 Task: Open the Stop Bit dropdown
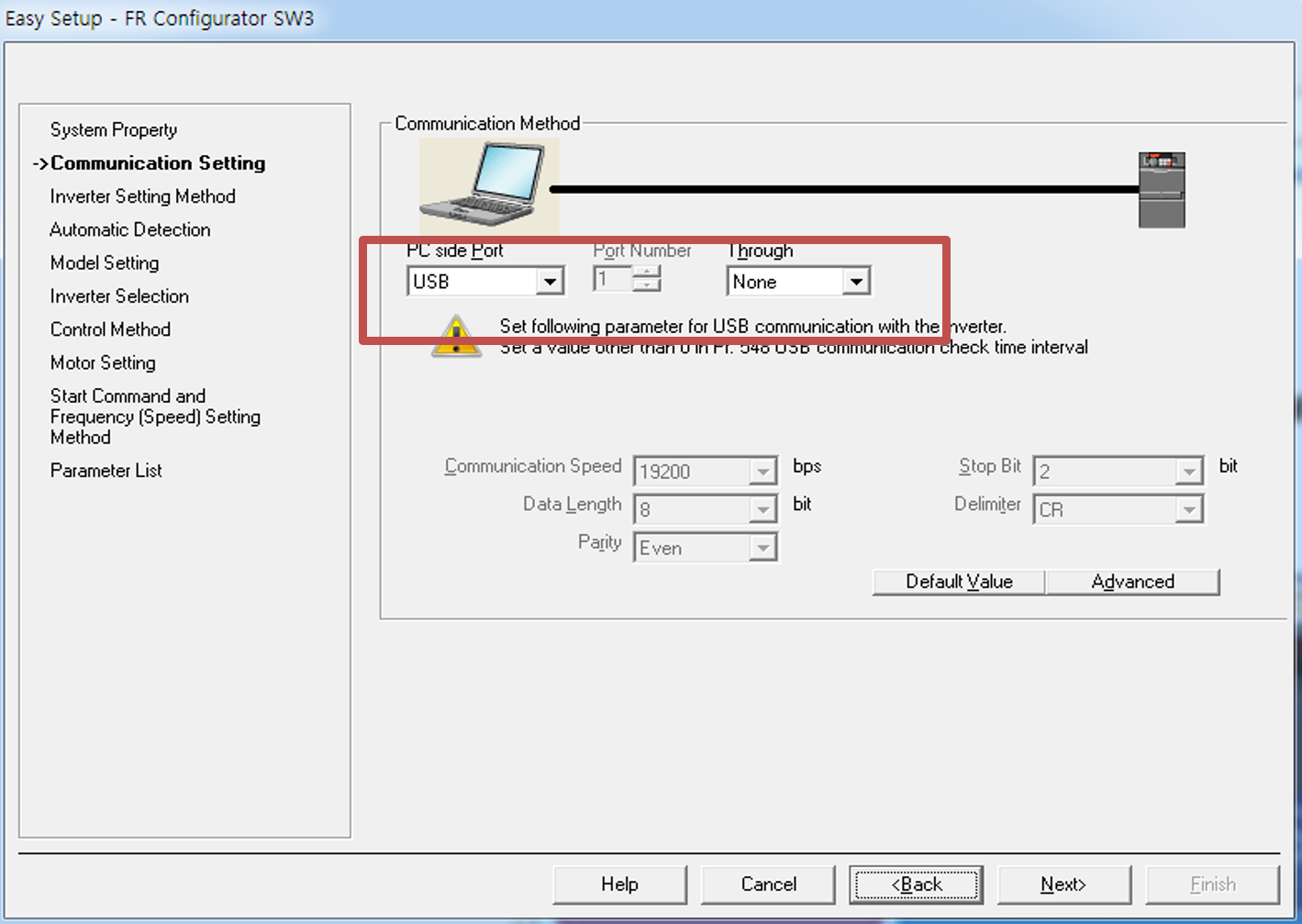1118,472
